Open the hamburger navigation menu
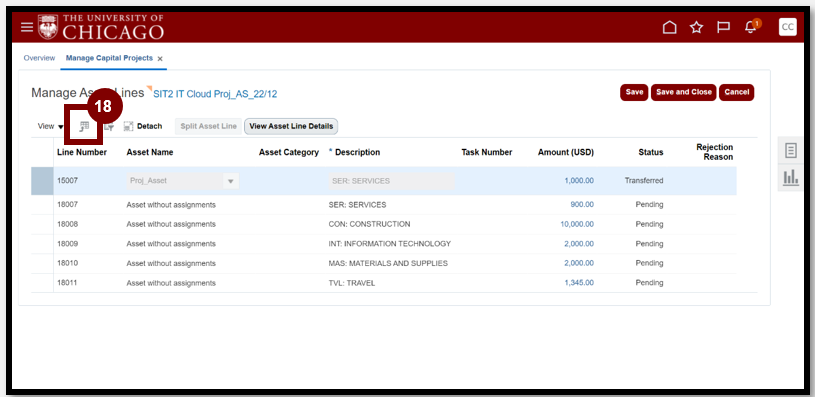Image resolution: width=815 pixels, height=397 pixels. pos(27,27)
